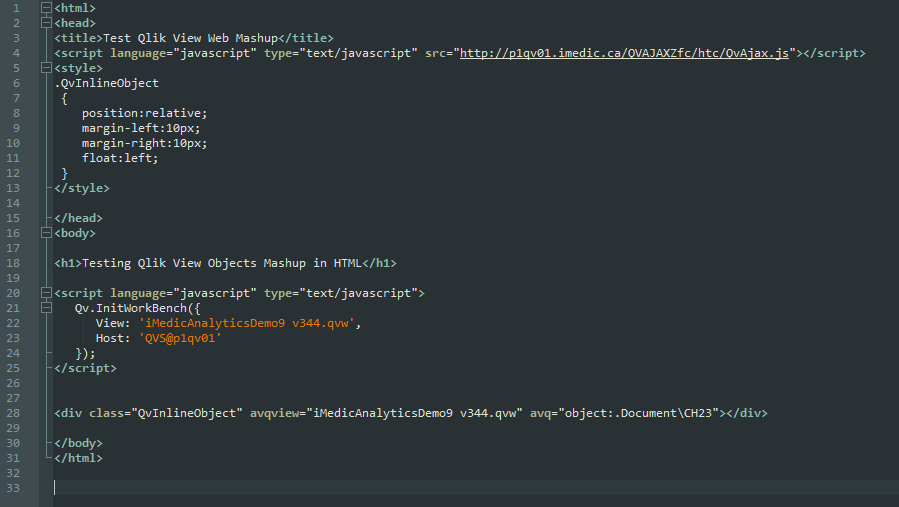Collapse the html tag fold on line 1
The height and width of the screenshot is (507, 899).
click(x=46, y=8)
